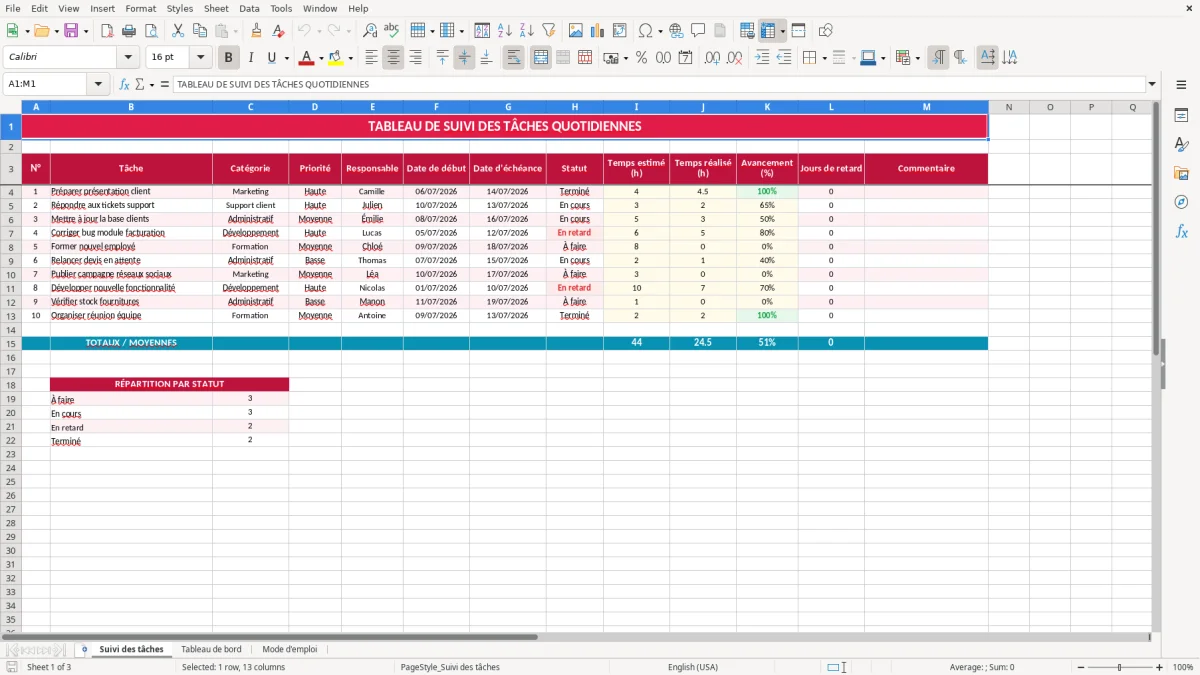Adjust the zoom slider in status bar
This screenshot has width=1200, height=675.
(x=1119, y=667)
